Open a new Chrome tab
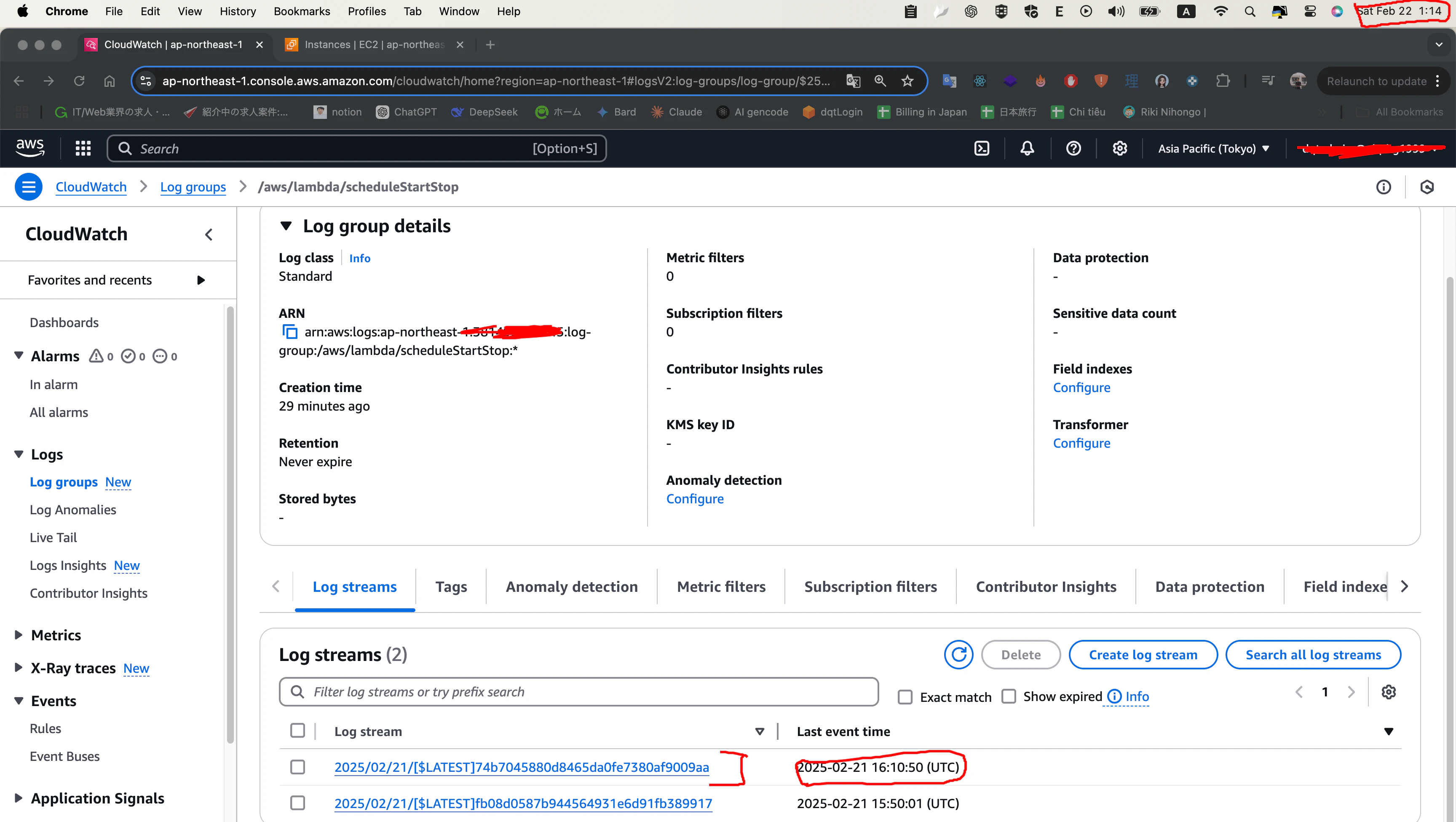Viewport: 1456px width, 822px height. tap(490, 45)
